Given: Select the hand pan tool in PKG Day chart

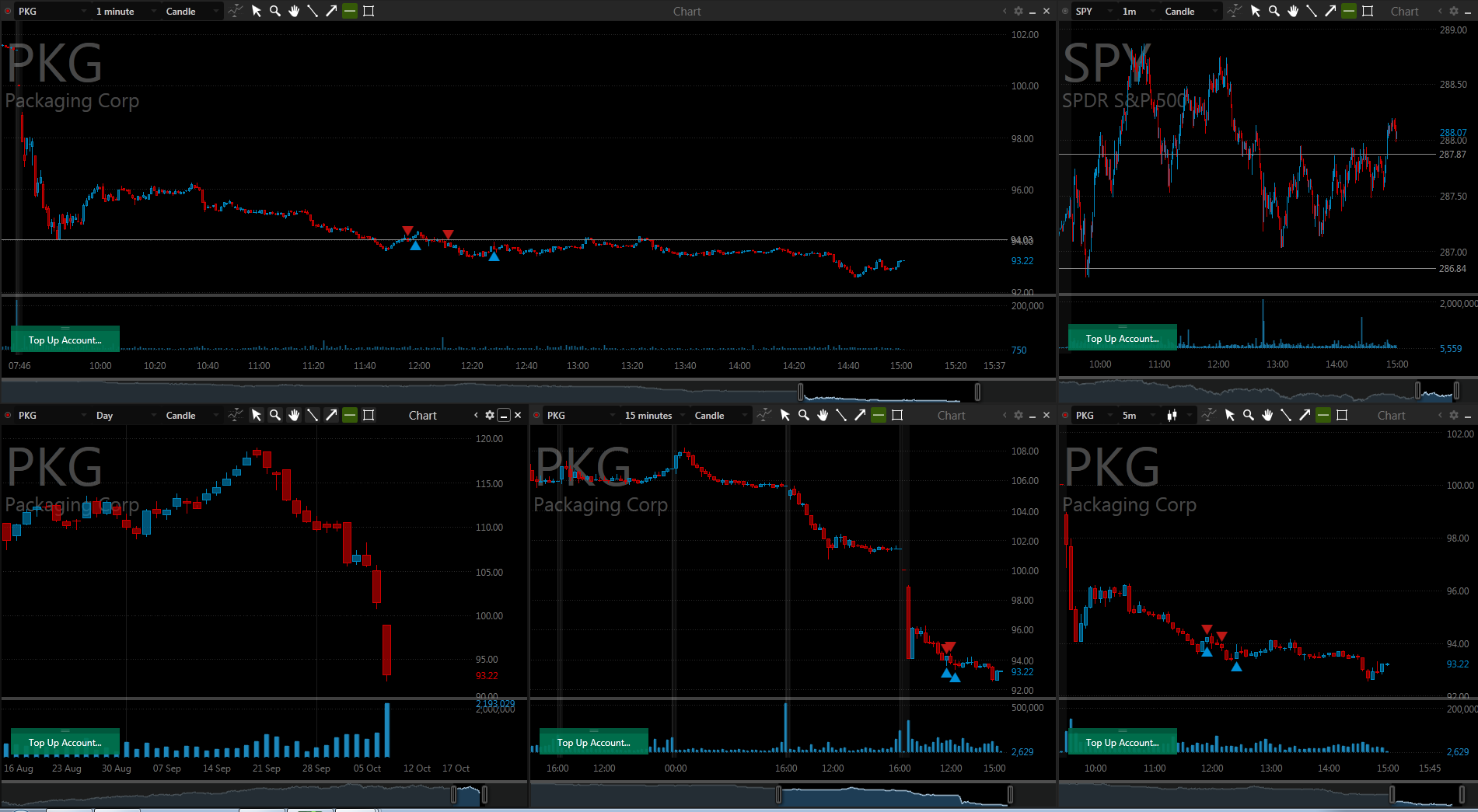Looking at the screenshot, I should (294, 415).
